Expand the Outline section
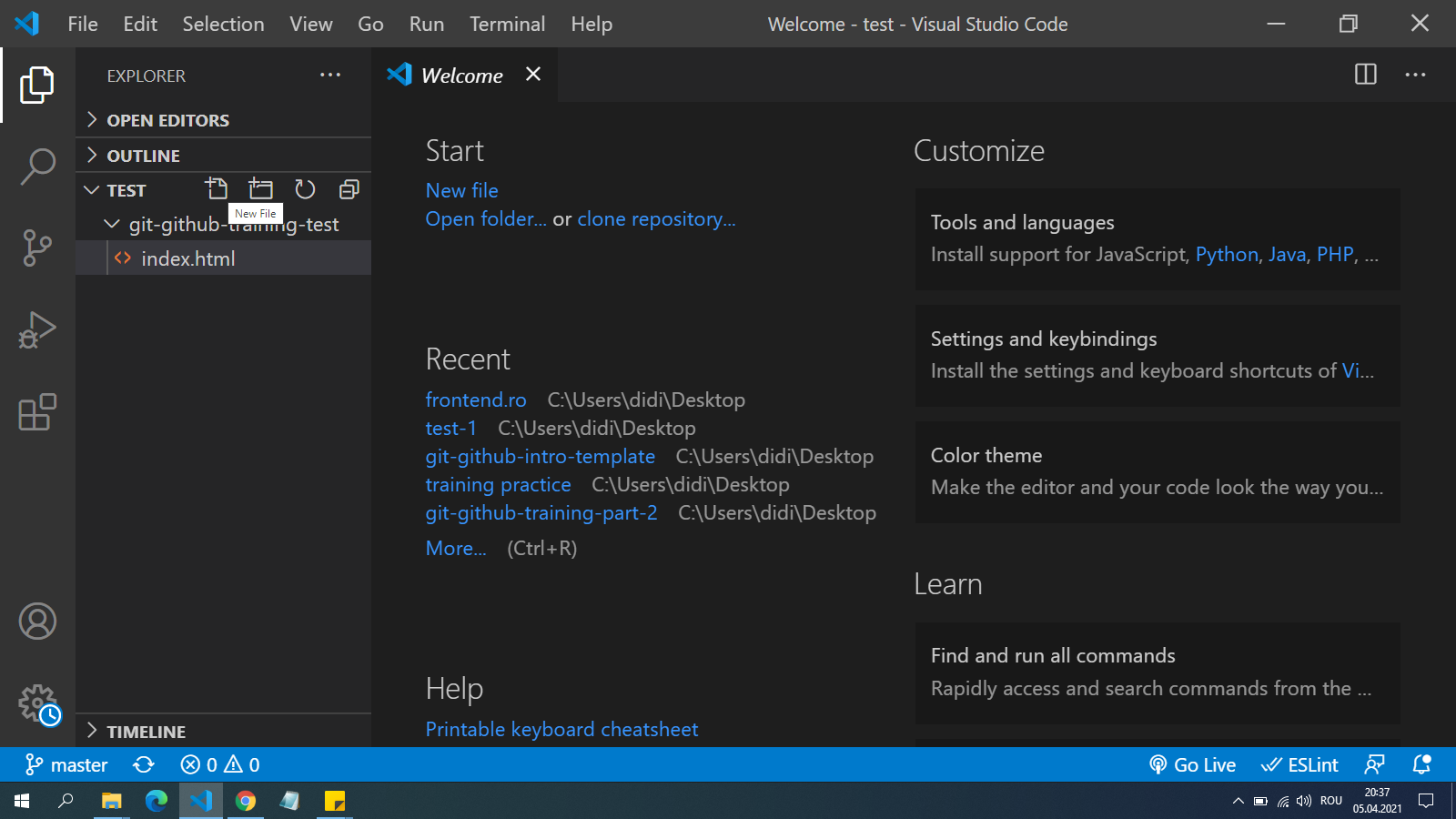 pyautogui.click(x=143, y=156)
